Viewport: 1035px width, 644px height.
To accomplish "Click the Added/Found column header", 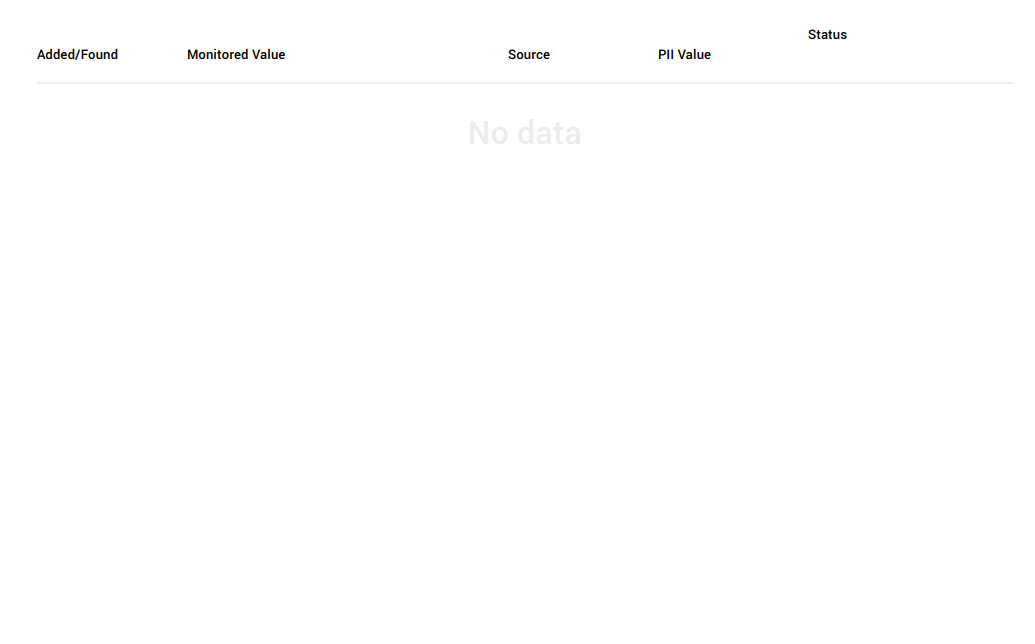I will [77, 55].
